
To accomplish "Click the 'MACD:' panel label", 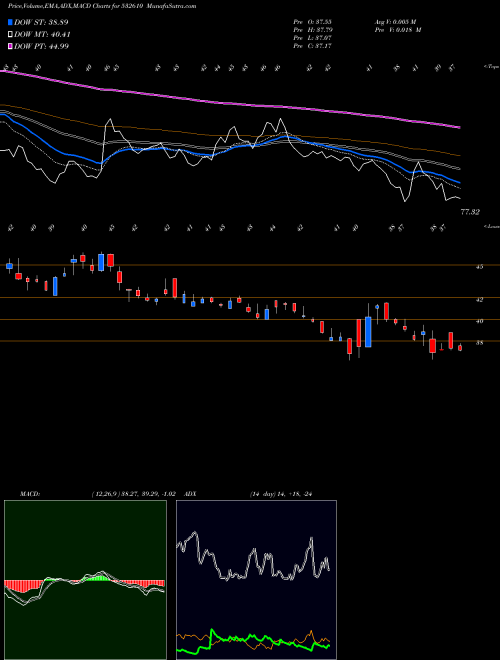I will pyautogui.click(x=29, y=494).
